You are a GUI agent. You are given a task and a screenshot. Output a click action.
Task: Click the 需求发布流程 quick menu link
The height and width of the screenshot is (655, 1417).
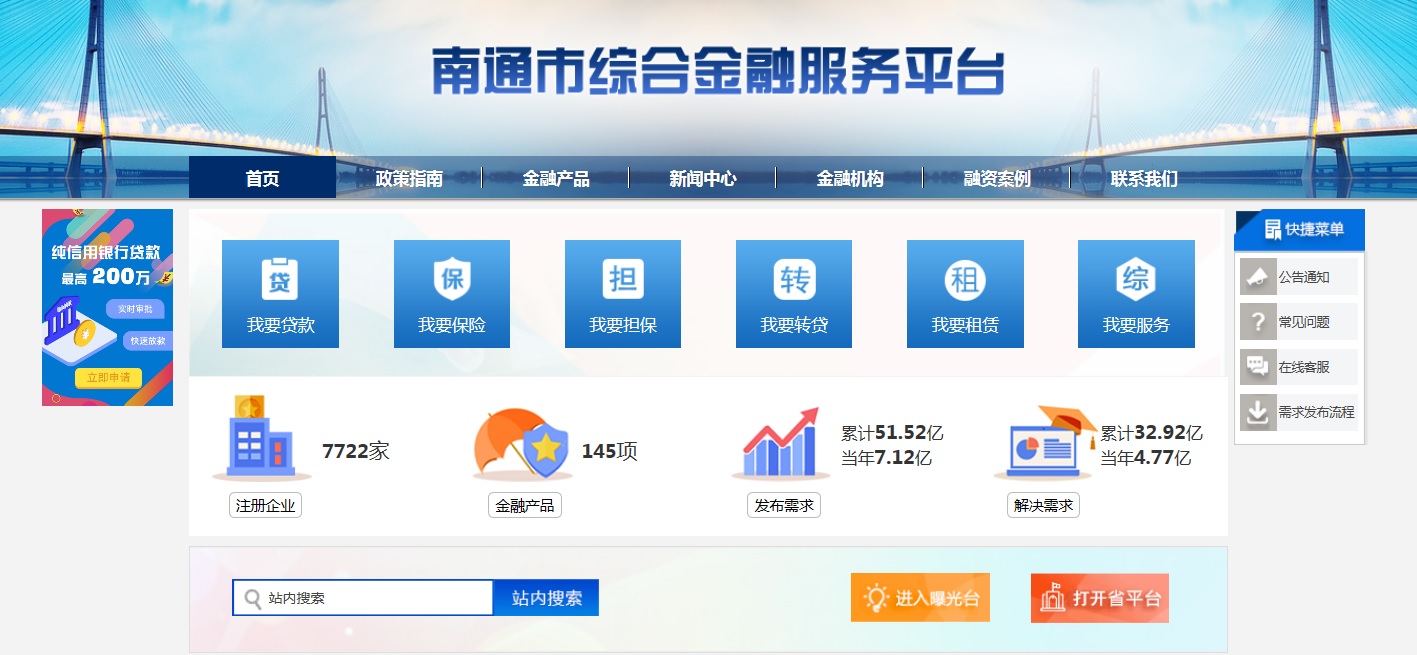tap(1316, 412)
